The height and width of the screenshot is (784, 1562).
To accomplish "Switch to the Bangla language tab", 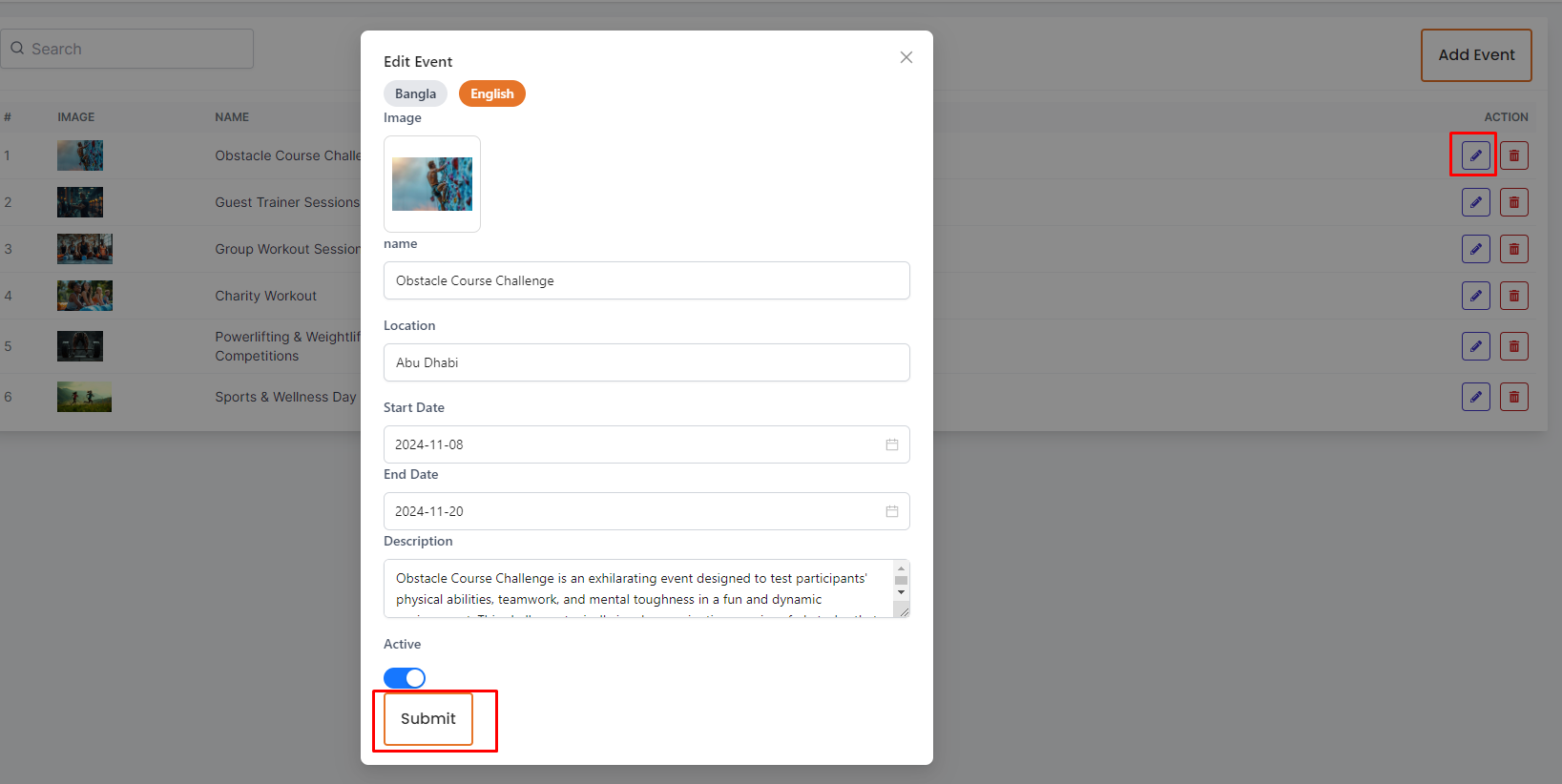I will [x=415, y=93].
